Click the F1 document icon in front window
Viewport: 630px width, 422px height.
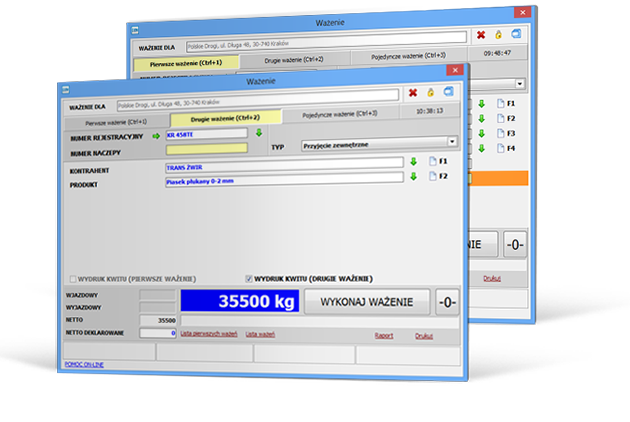pyautogui.click(x=430, y=161)
